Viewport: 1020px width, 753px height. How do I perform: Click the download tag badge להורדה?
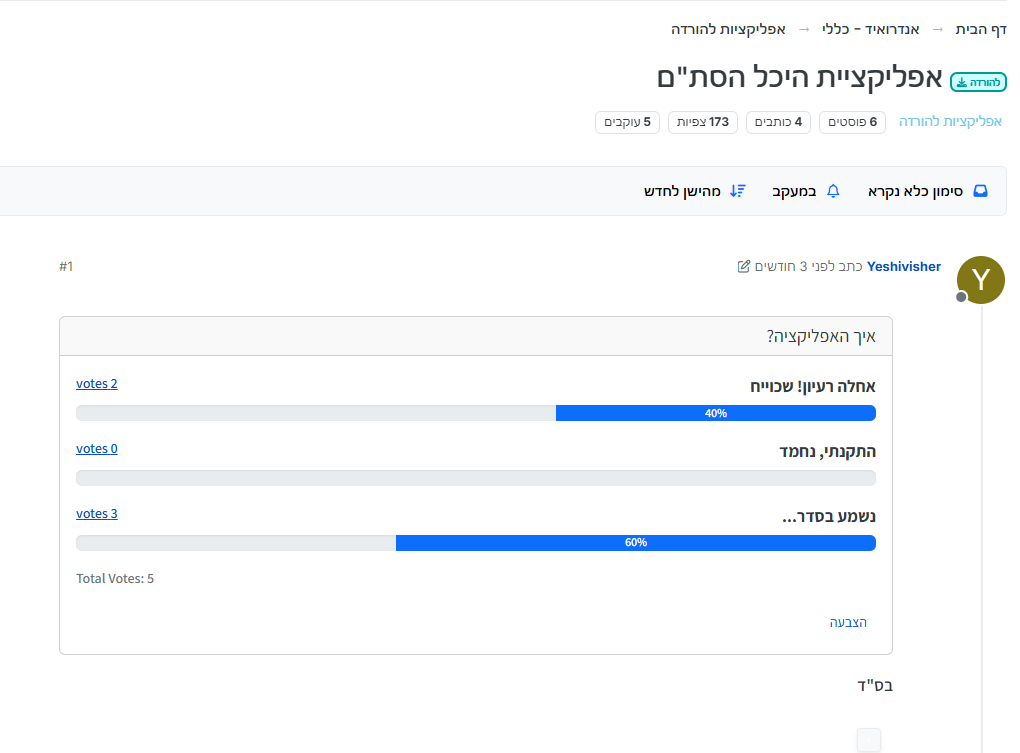978,83
